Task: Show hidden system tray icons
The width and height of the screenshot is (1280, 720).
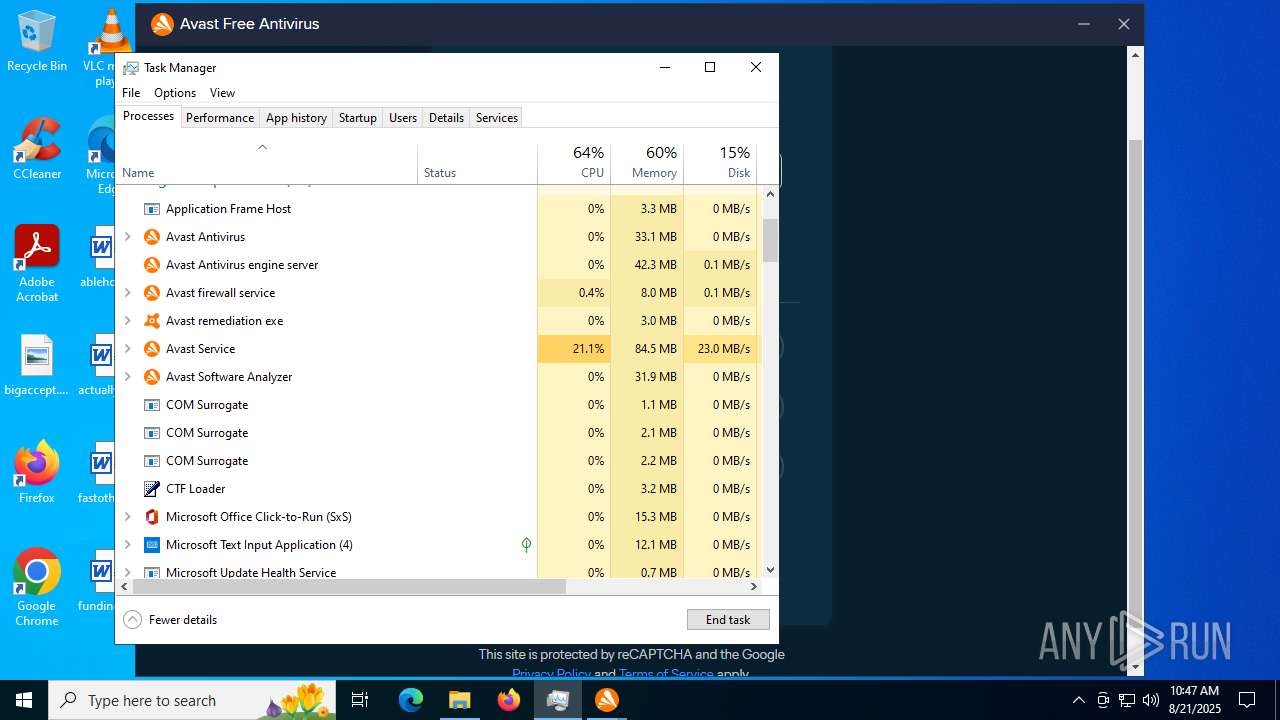Action: pyautogui.click(x=1078, y=700)
